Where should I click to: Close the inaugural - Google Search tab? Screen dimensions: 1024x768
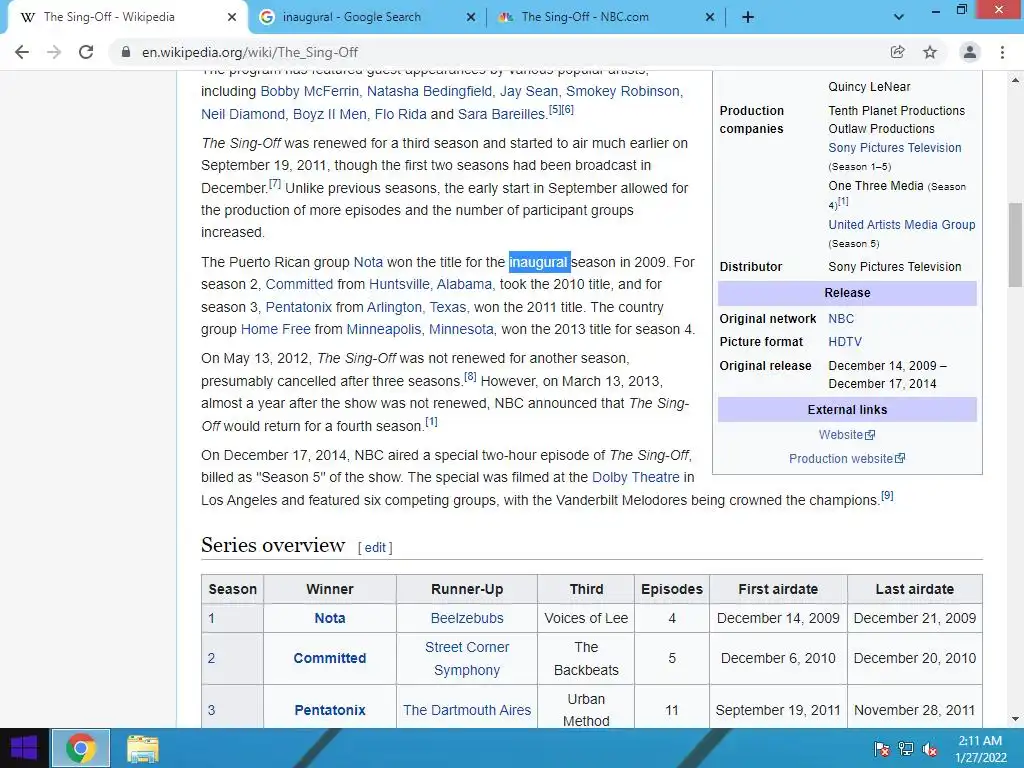[471, 17]
